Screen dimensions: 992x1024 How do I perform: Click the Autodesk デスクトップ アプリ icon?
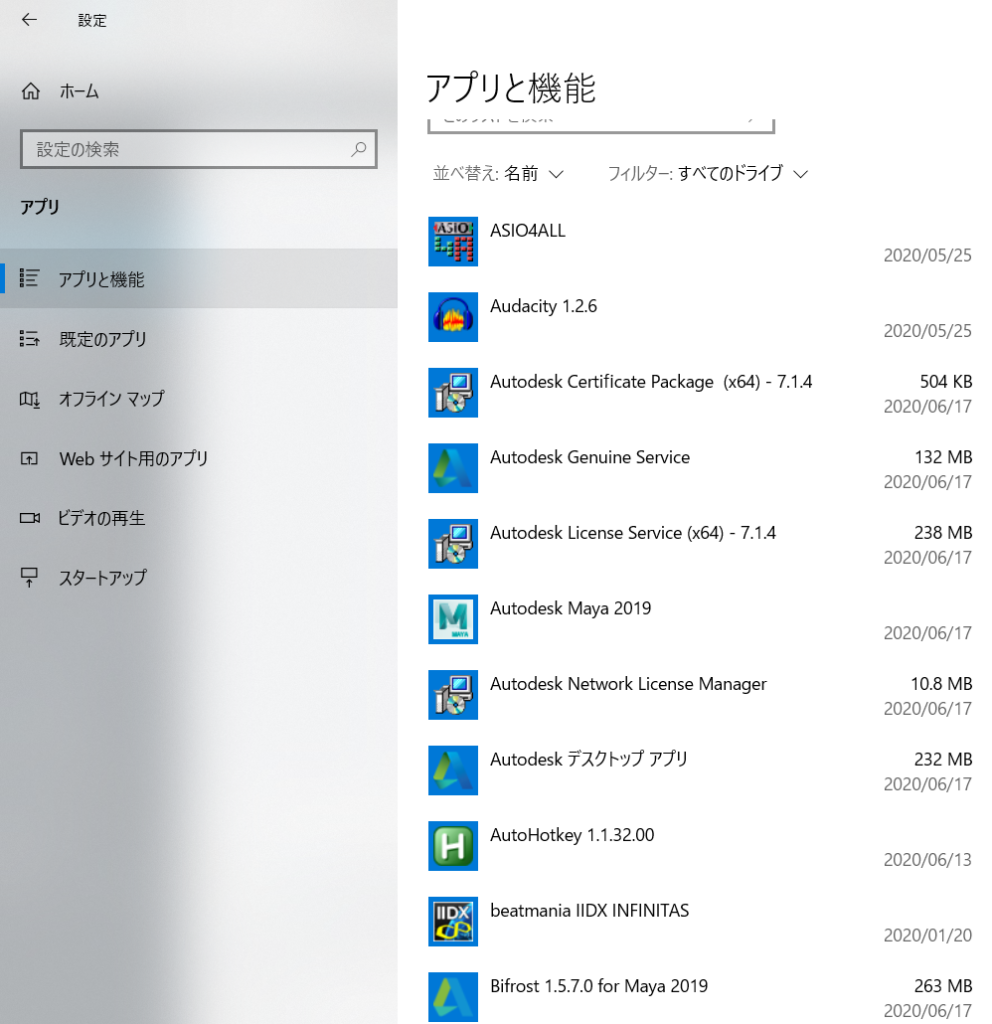(x=453, y=771)
